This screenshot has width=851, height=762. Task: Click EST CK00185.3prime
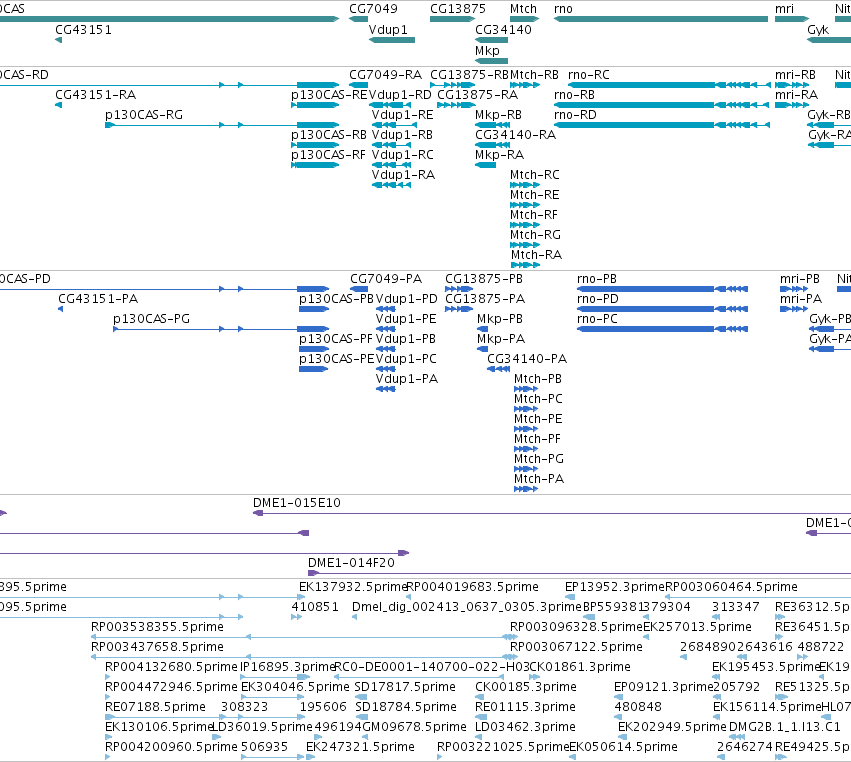479,697
